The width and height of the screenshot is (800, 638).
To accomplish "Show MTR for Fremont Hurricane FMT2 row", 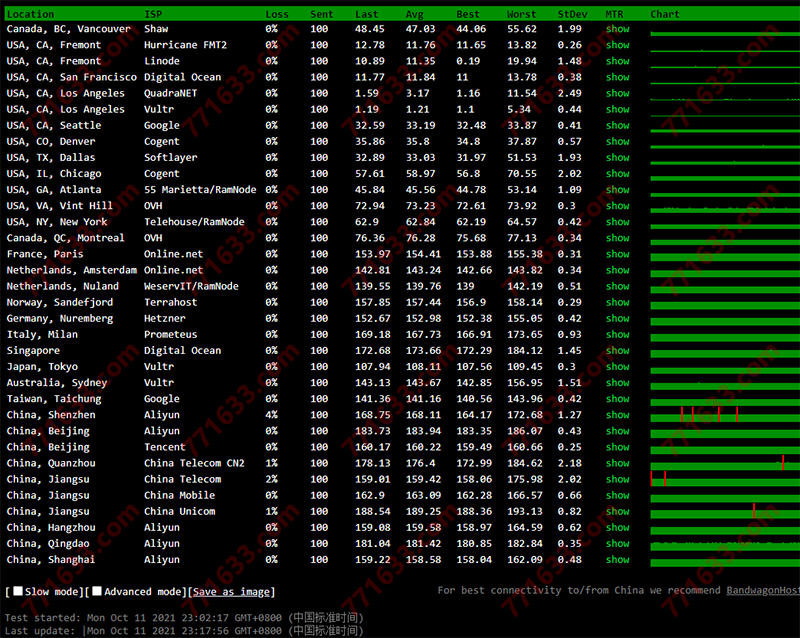I will point(617,45).
